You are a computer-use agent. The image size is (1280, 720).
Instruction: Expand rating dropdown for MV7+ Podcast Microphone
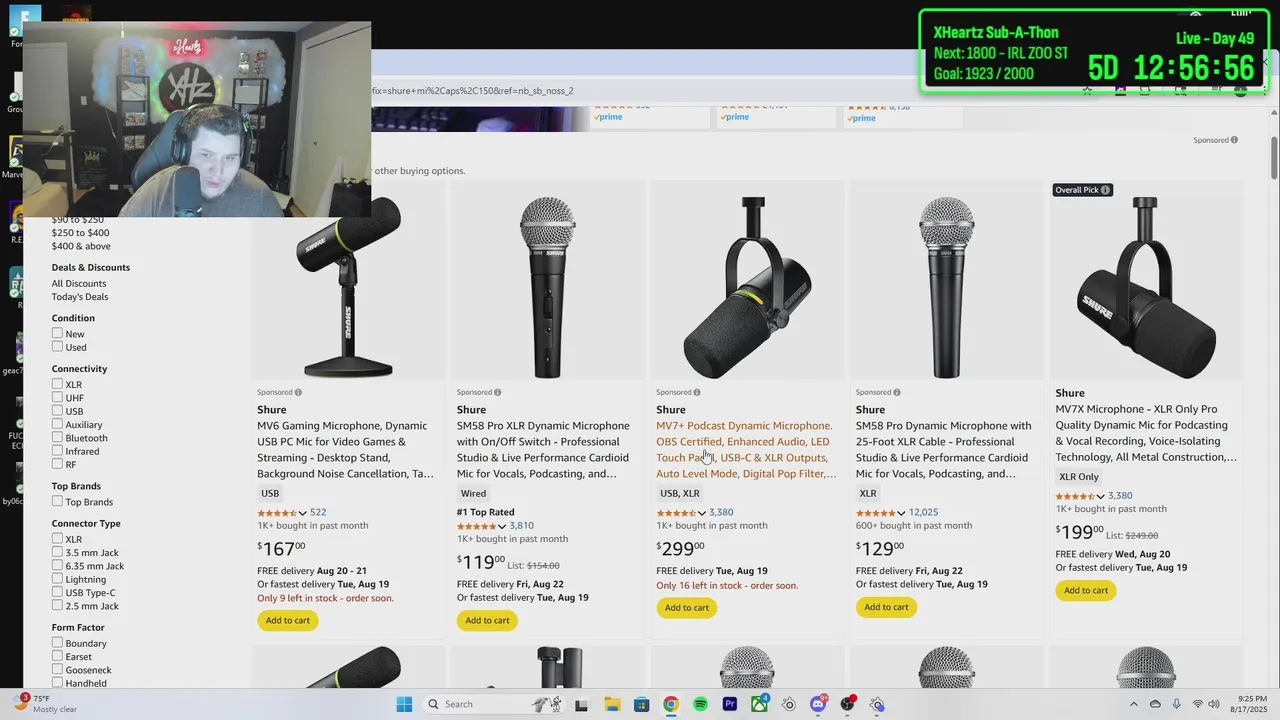click(x=701, y=513)
